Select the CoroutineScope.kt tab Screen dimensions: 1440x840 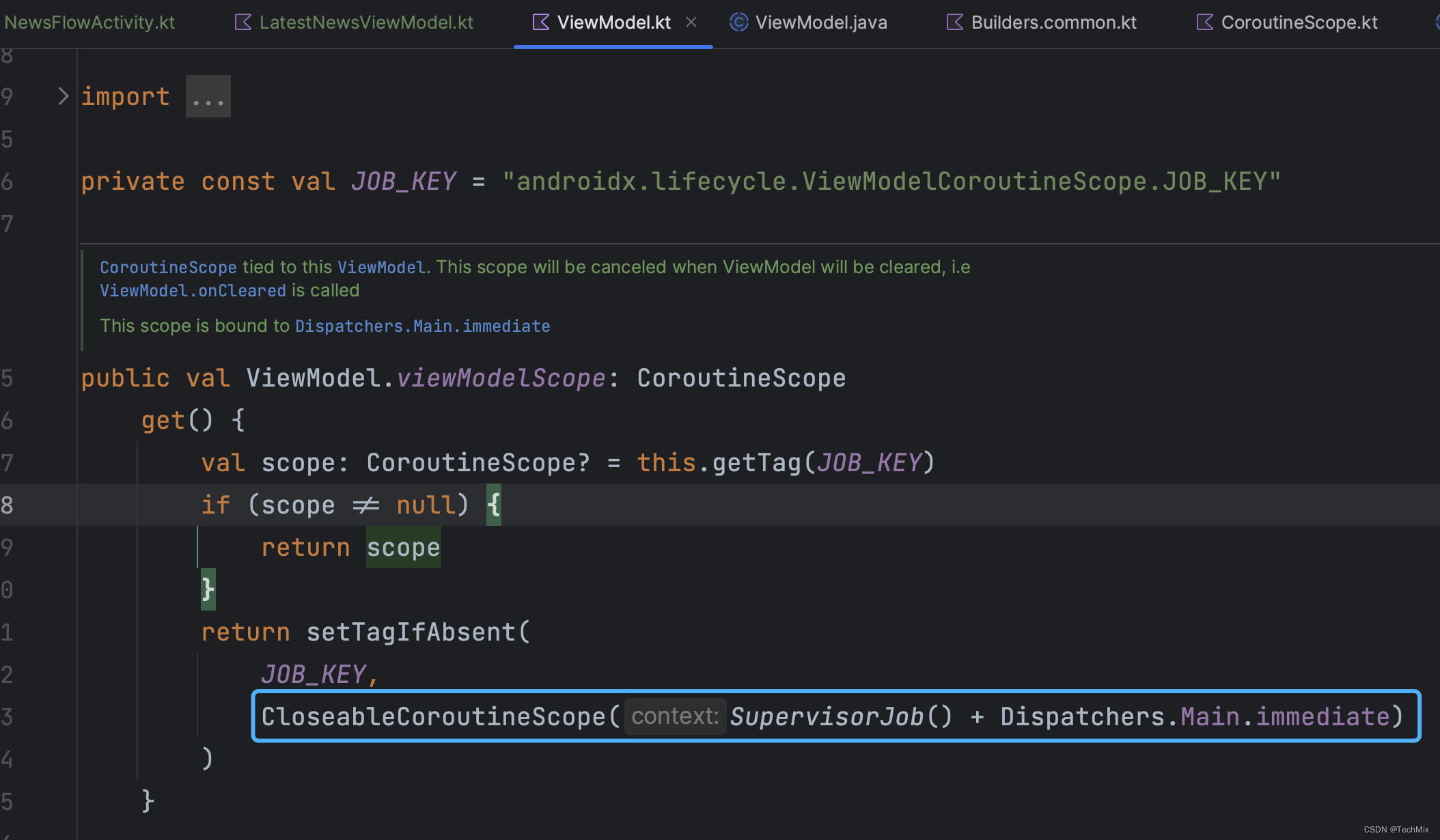coord(1299,23)
